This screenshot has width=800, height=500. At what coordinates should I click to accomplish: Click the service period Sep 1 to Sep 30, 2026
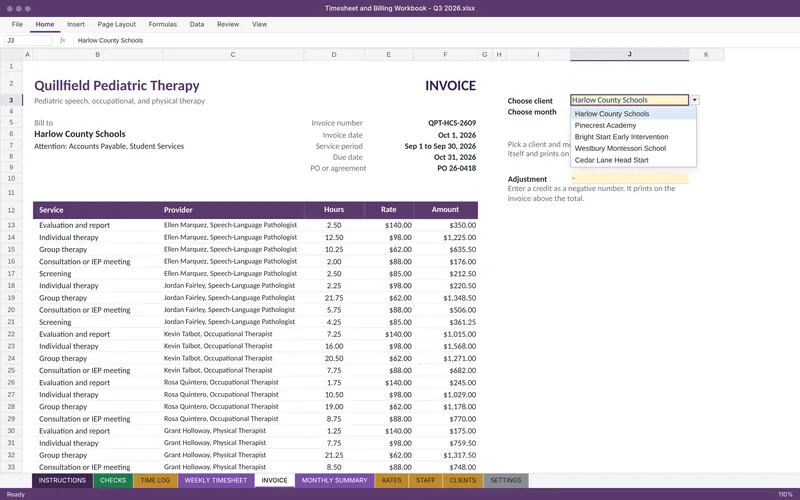pyautogui.click(x=440, y=146)
